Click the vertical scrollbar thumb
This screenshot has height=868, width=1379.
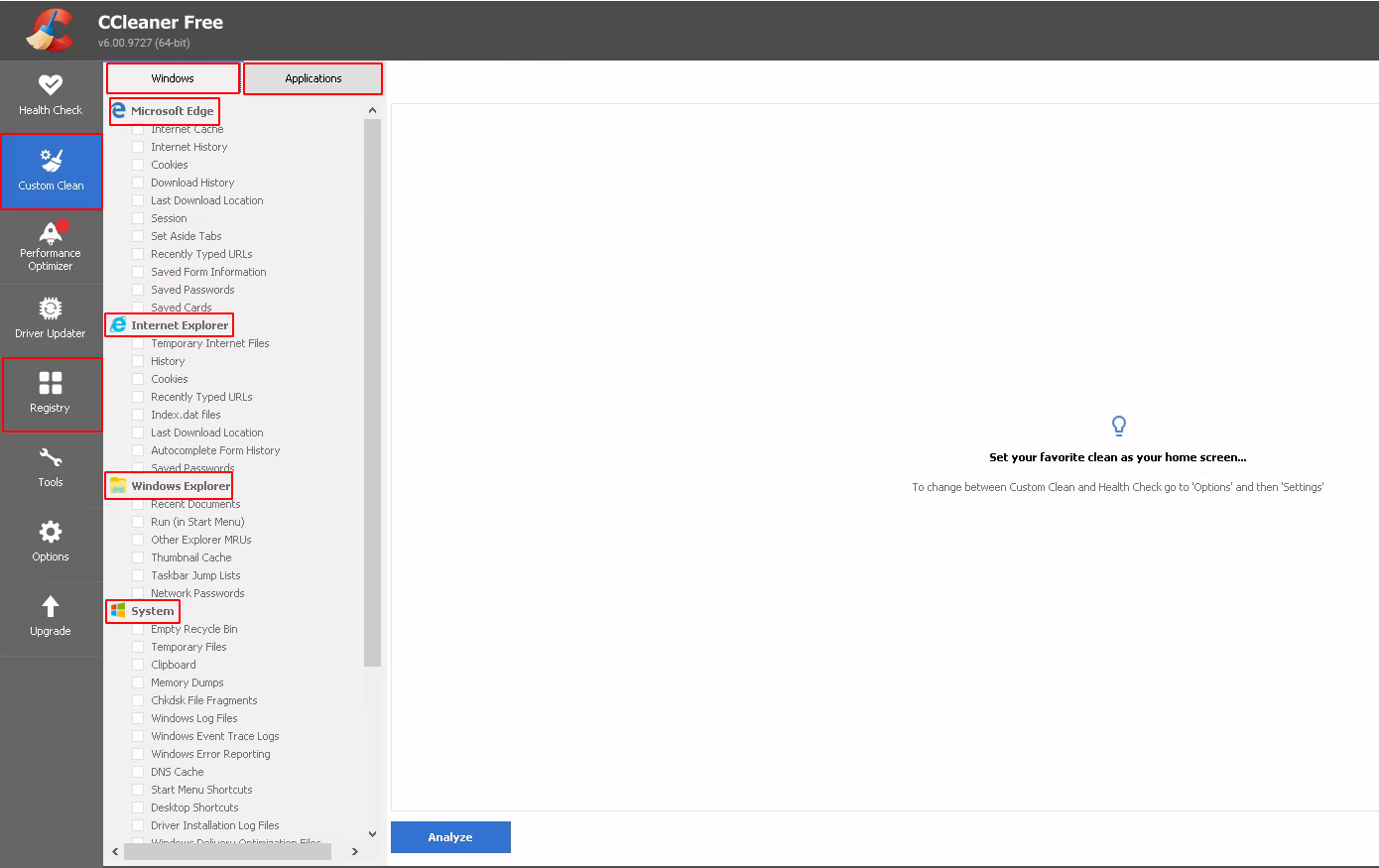point(373,393)
